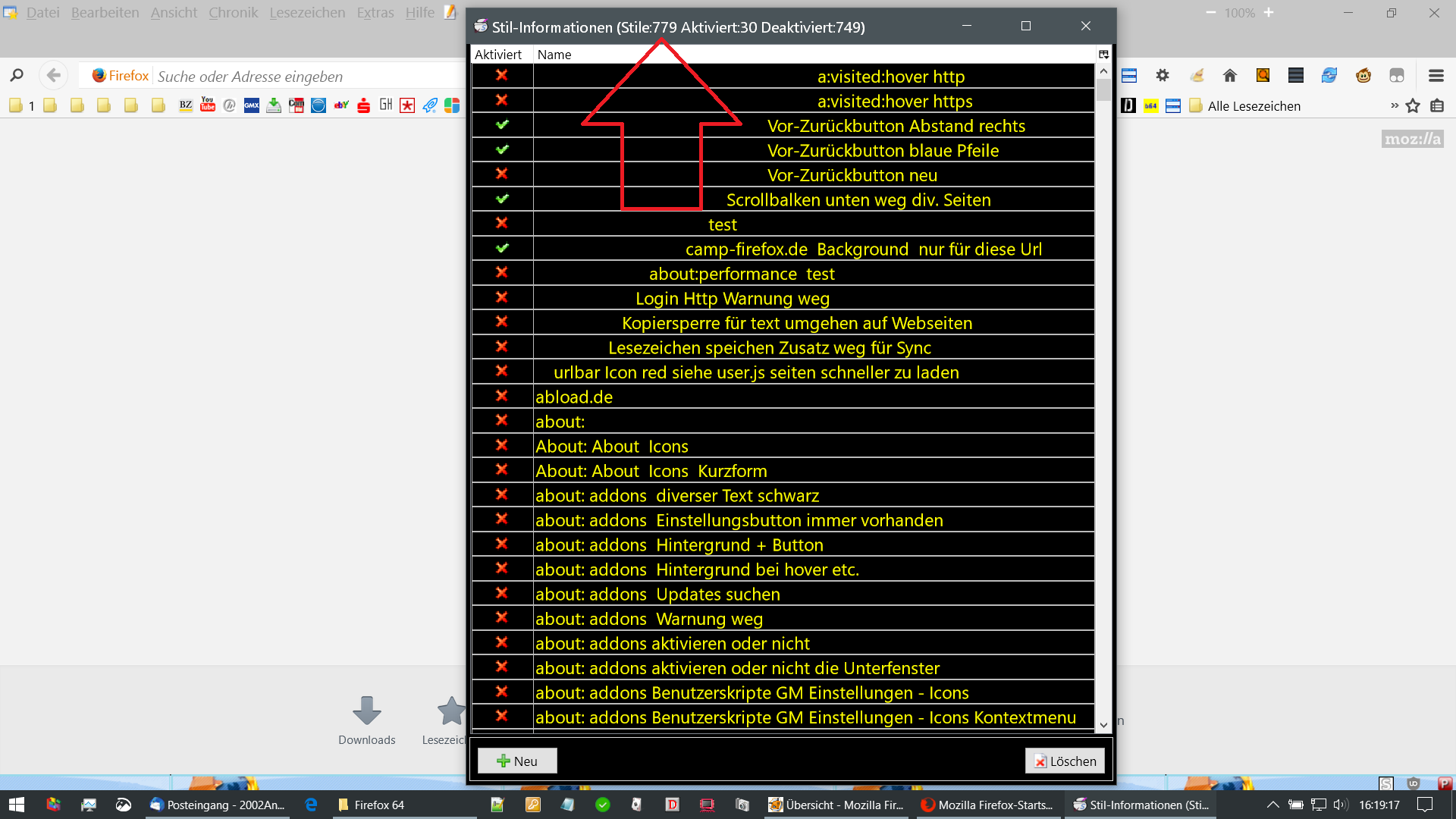Click the Home toolbar icon
This screenshot has width=1456, height=819.
click(x=1230, y=75)
